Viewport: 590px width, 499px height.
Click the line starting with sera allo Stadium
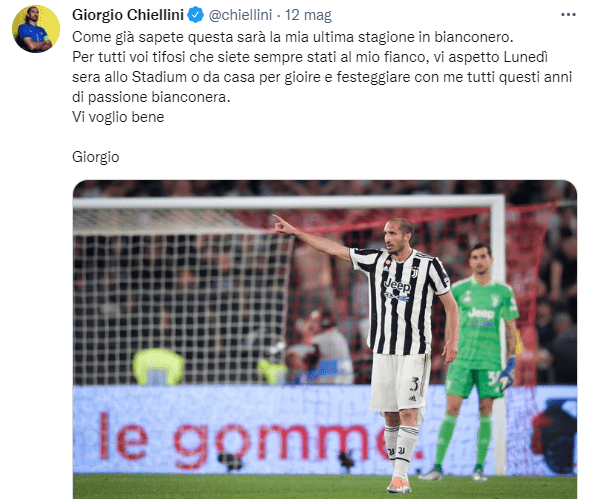click(322, 77)
